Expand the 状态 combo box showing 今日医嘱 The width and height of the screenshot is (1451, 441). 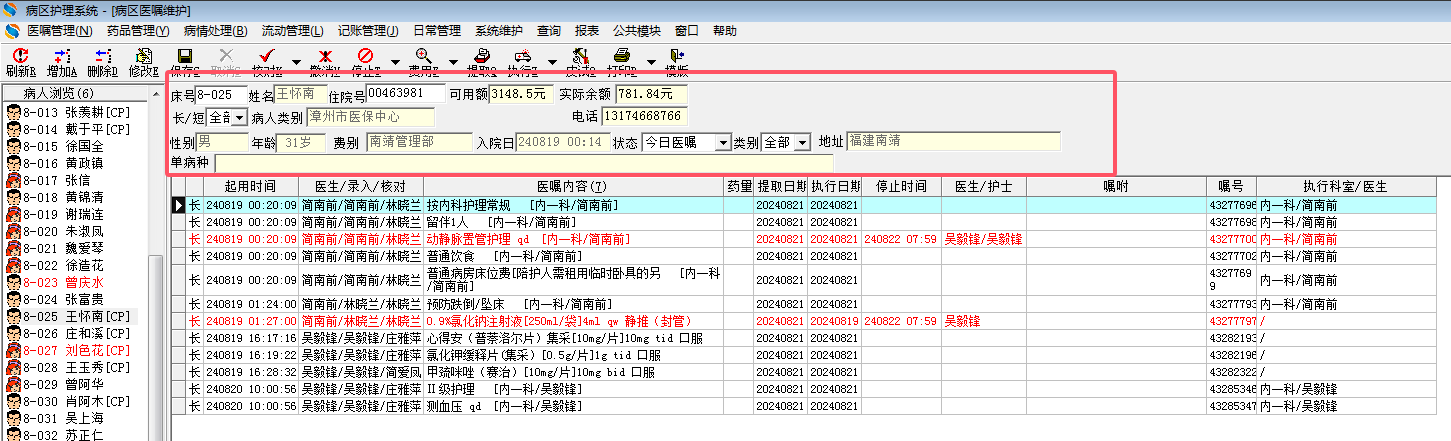[723, 143]
